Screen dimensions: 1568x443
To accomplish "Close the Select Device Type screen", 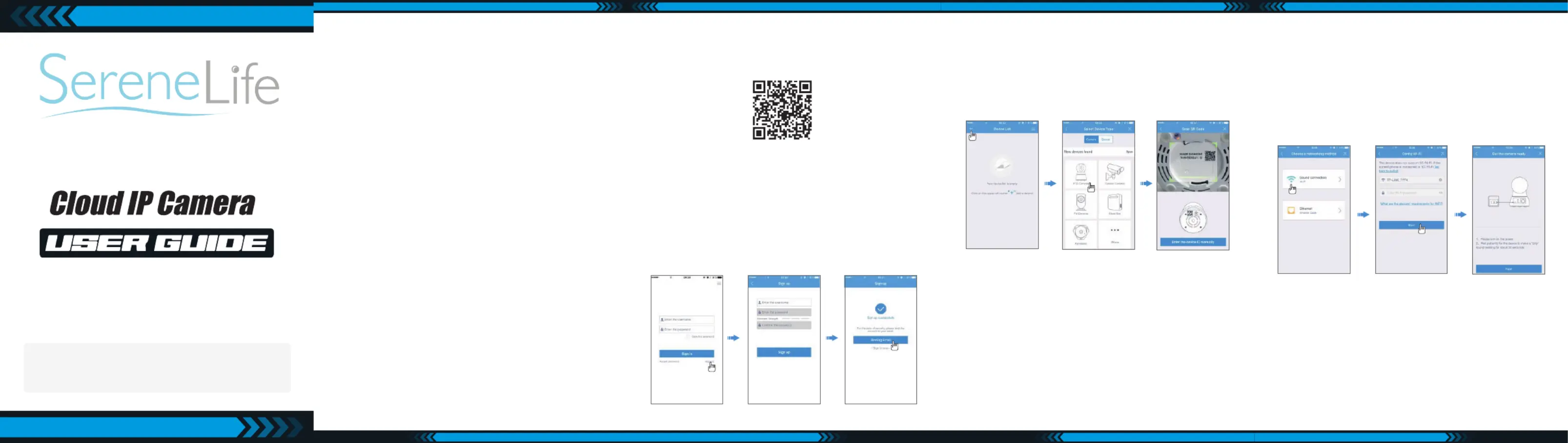I will (x=1130, y=129).
